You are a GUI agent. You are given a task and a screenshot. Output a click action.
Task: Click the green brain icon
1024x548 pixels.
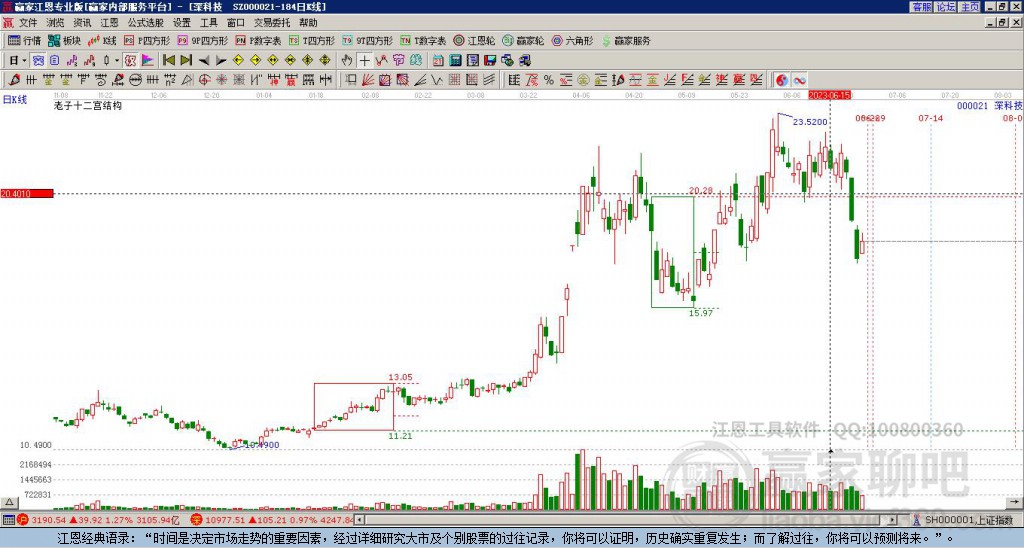coord(416,60)
